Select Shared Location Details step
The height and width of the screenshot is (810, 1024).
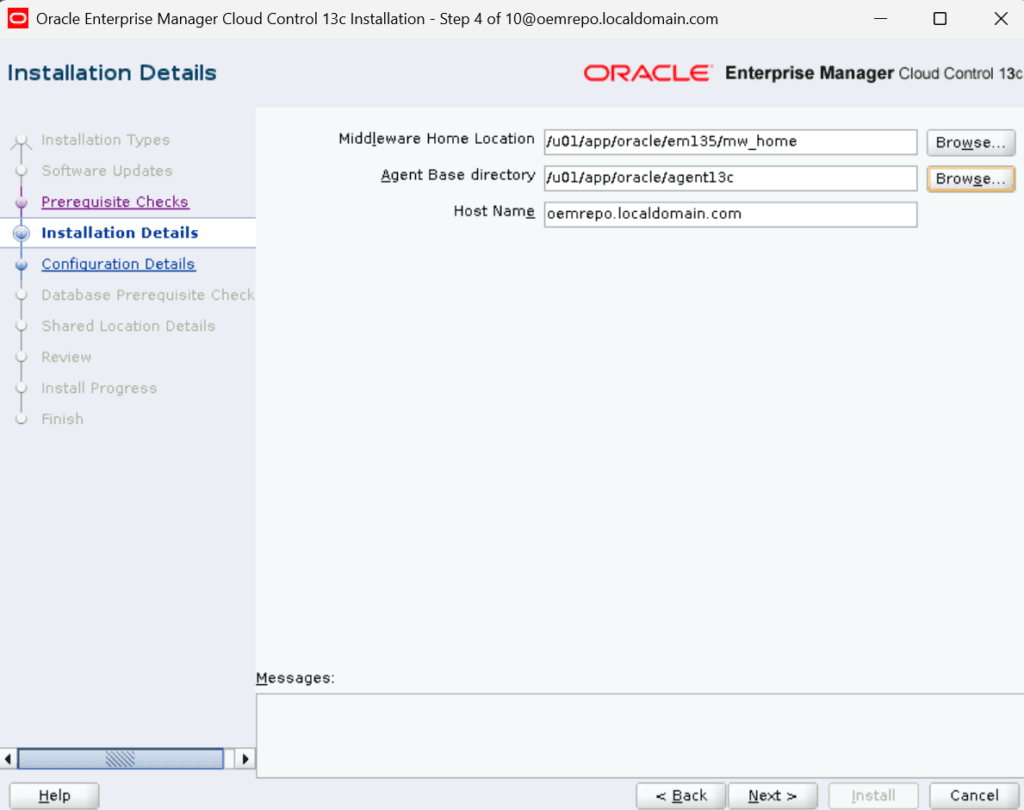[x=128, y=326]
